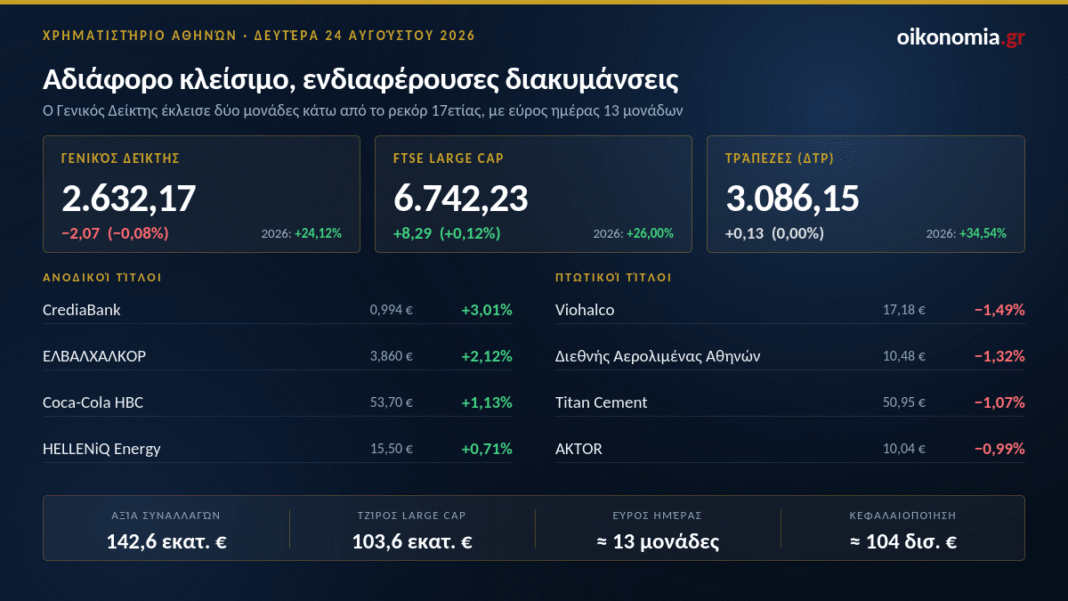Viewport: 1068px width, 601px height.
Task: Click Viohalco loss −1,49%
Action: (999, 309)
